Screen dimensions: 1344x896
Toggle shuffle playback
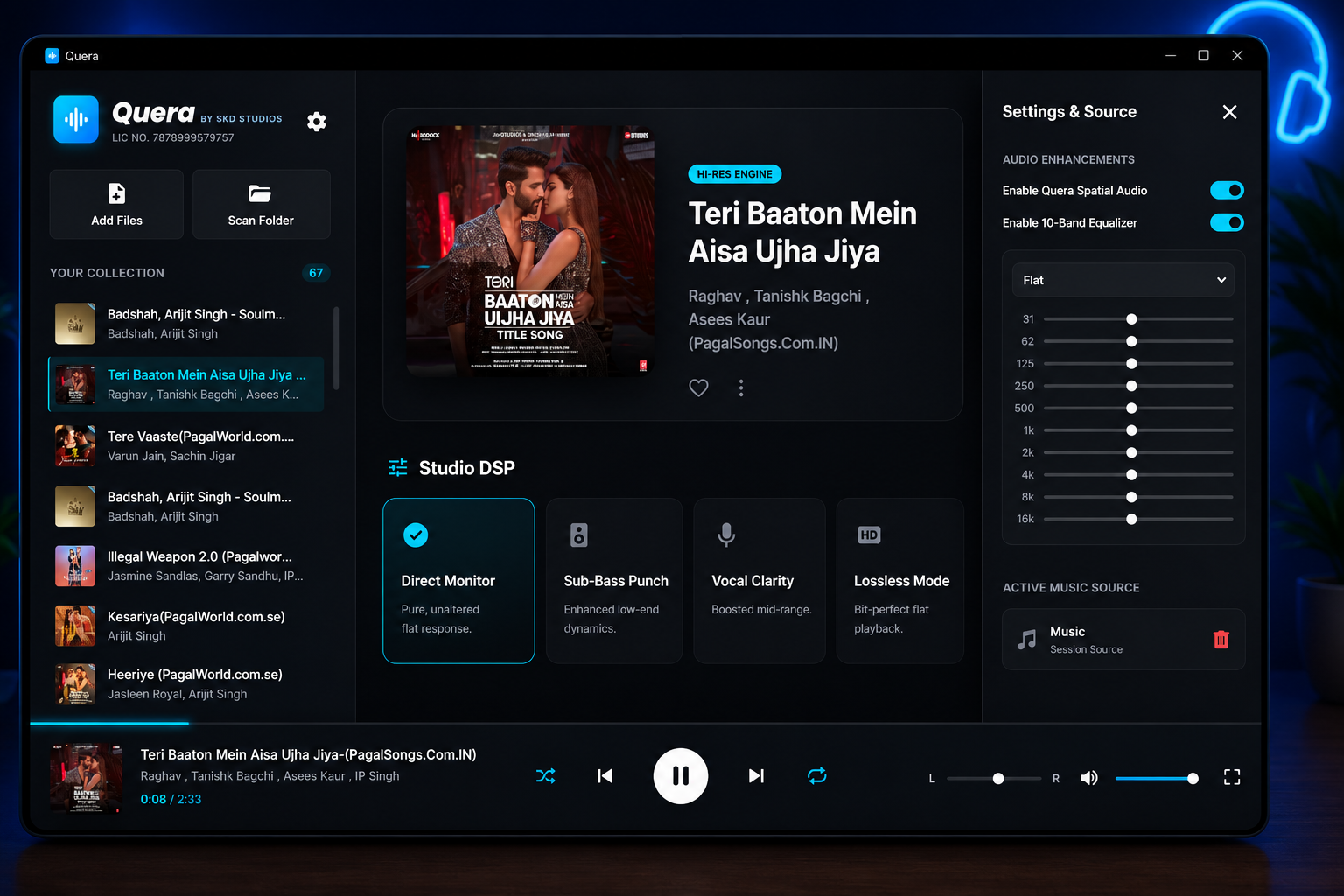[545, 776]
